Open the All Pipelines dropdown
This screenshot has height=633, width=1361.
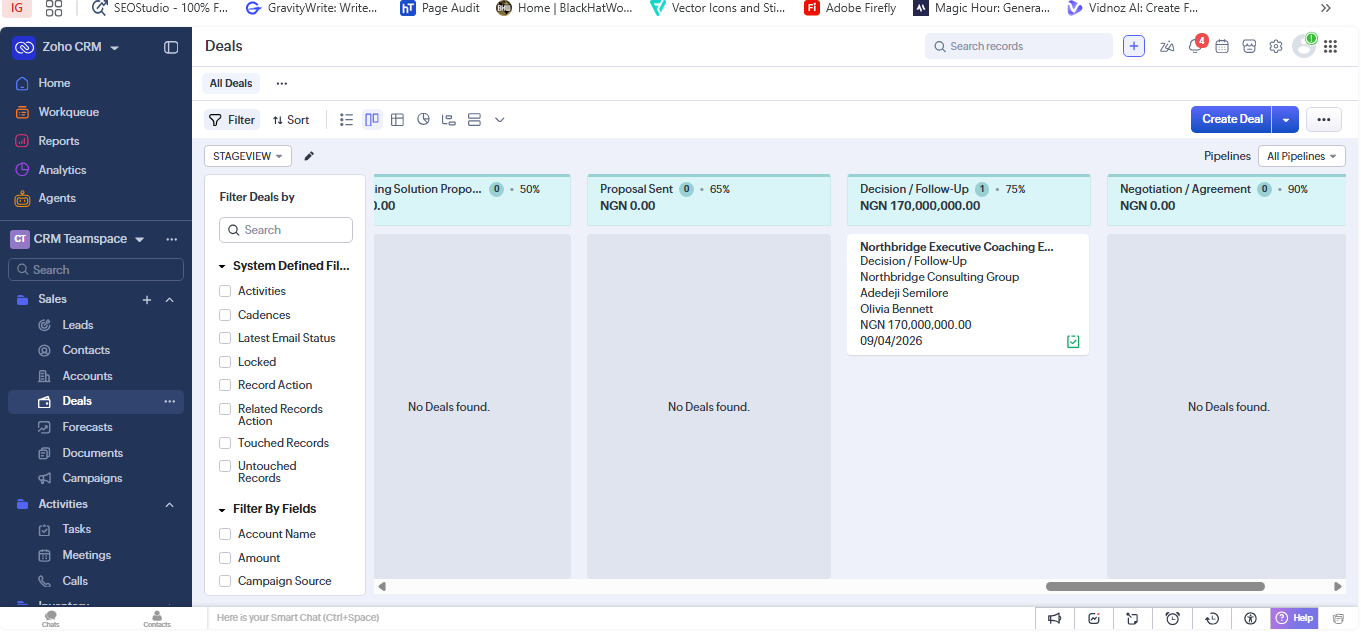(1302, 156)
